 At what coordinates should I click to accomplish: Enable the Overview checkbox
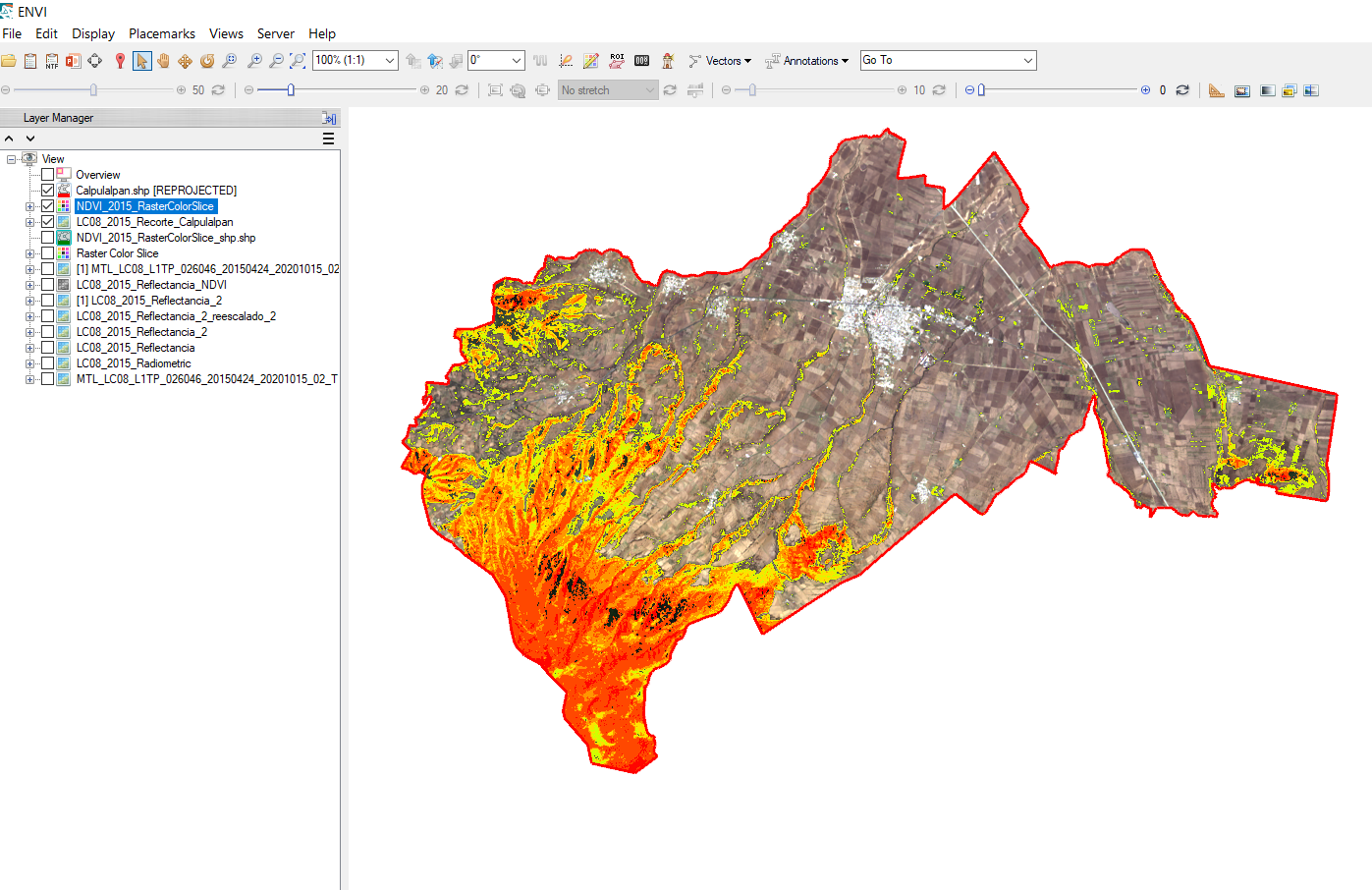[x=47, y=175]
